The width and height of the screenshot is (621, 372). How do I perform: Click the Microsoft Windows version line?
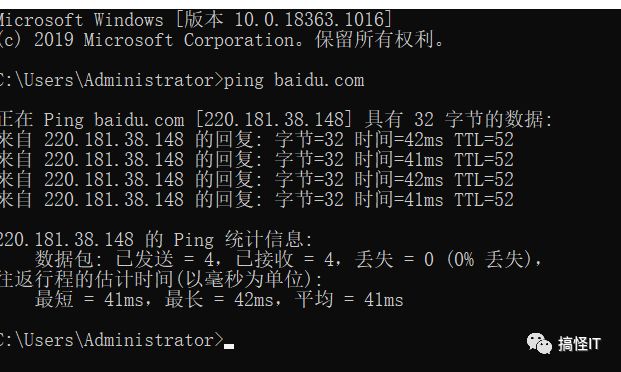pos(196,20)
